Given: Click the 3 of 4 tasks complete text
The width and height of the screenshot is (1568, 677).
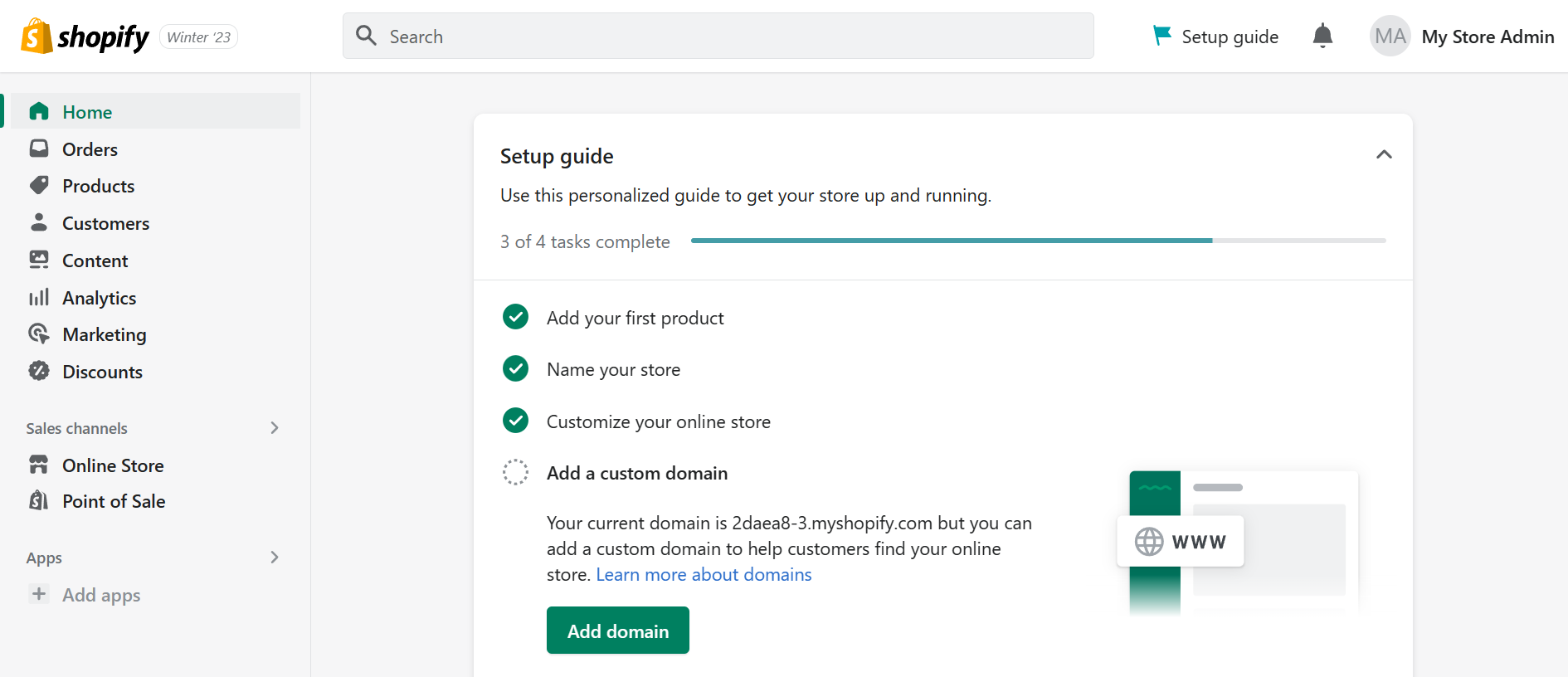Looking at the screenshot, I should 585,241.
